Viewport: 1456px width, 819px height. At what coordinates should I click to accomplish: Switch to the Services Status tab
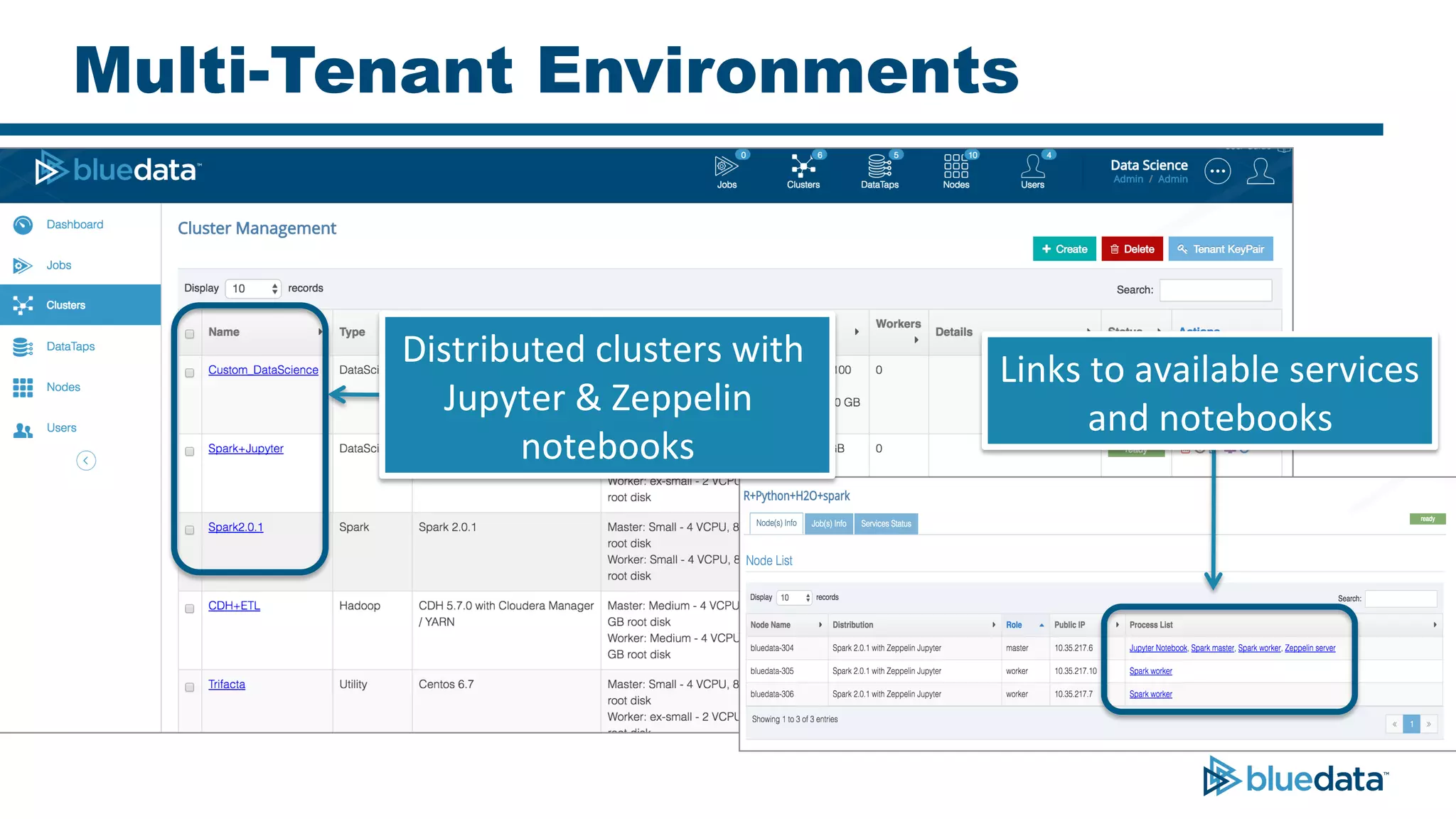point(886,524)
